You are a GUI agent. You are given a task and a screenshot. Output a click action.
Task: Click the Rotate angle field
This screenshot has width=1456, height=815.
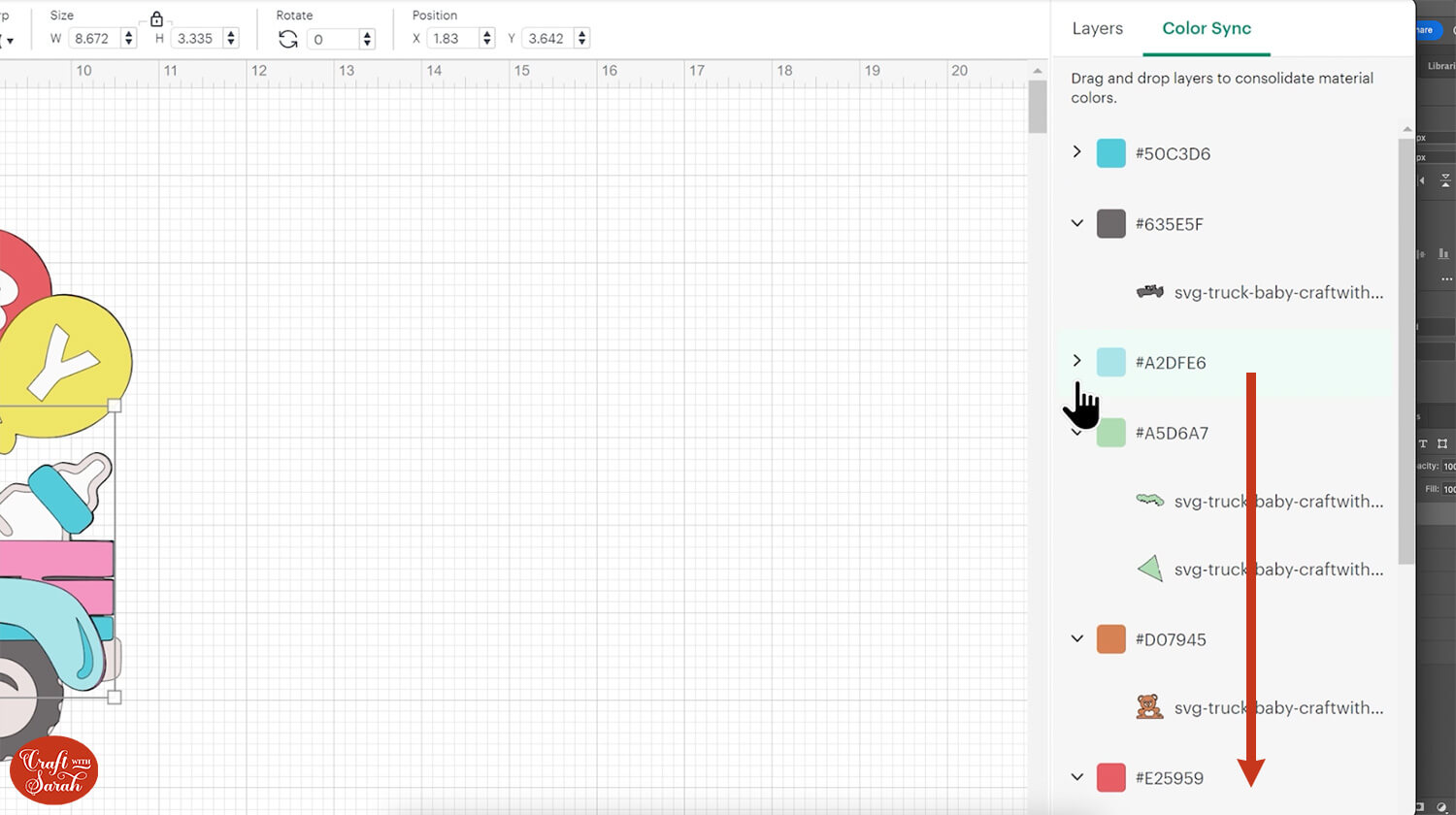coord(332,39)
